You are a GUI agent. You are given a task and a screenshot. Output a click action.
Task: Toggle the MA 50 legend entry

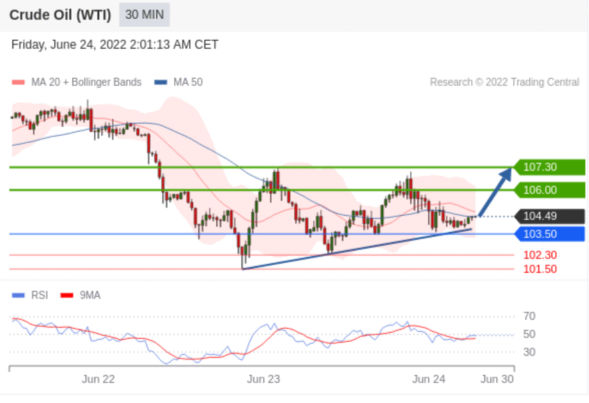pyautogui.click(x=178, y=82)
